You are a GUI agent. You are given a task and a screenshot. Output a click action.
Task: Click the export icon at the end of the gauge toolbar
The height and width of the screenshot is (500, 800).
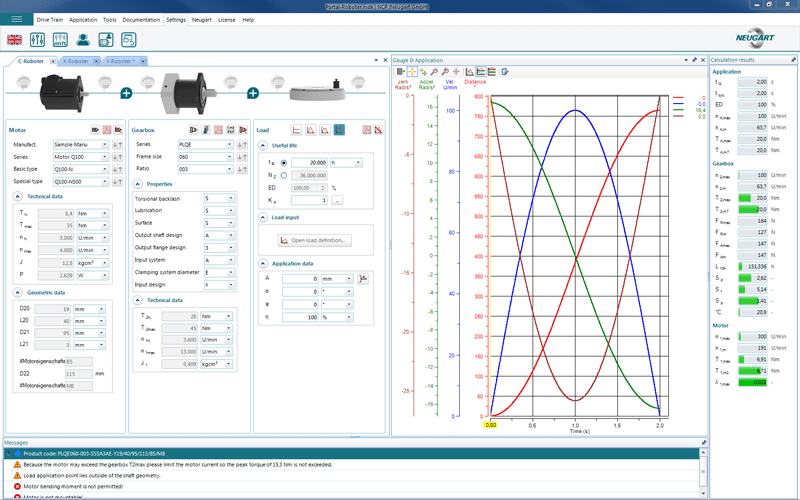coord(505,72)
